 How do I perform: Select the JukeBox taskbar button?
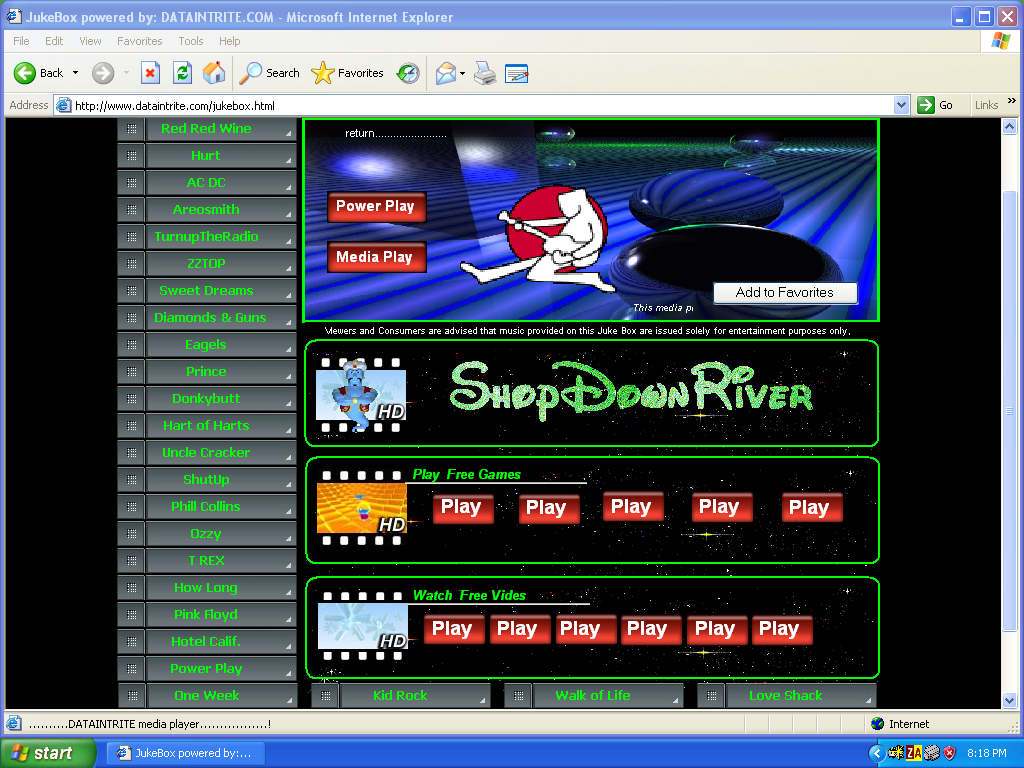pyautogui.click(x=186, y=753)
